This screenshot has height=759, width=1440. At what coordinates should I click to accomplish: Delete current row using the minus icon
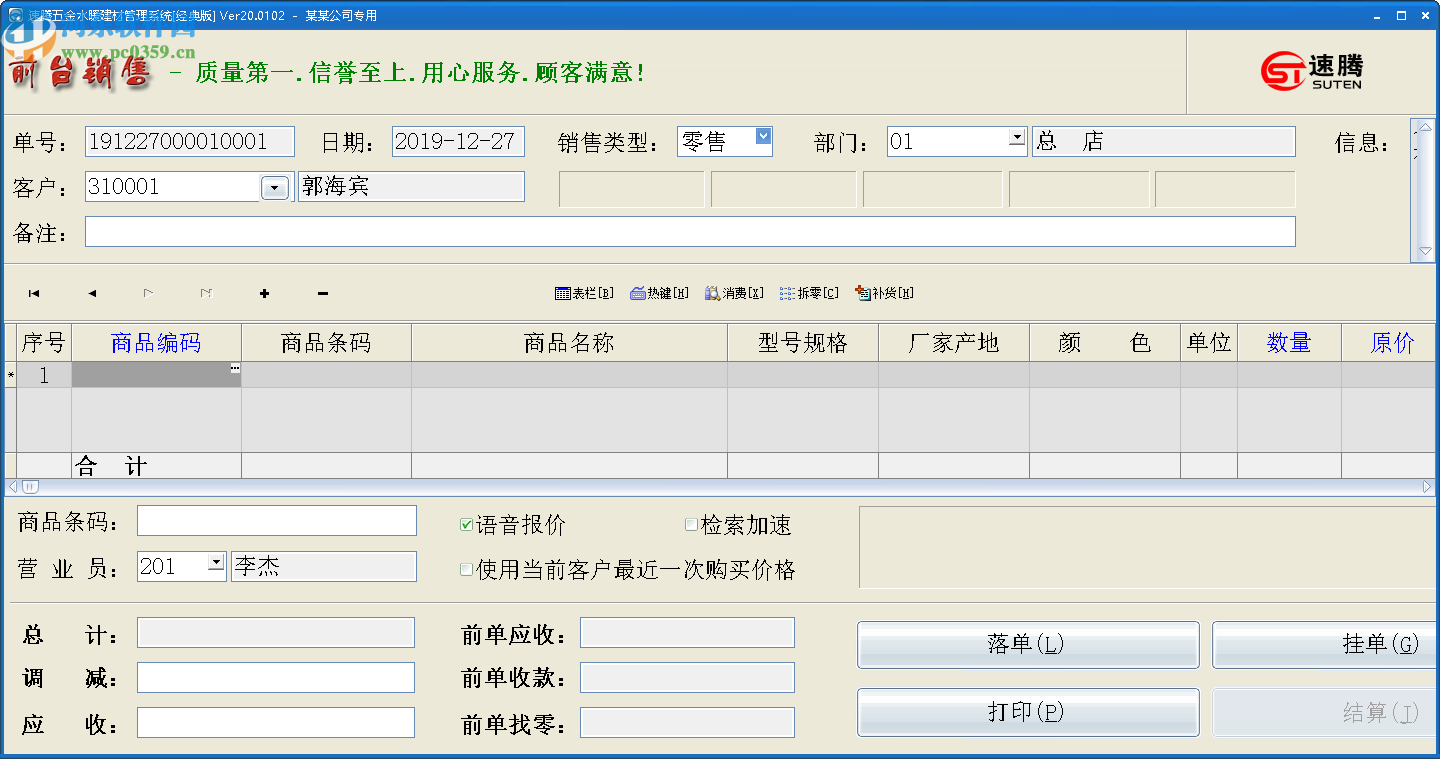[322, 293]
